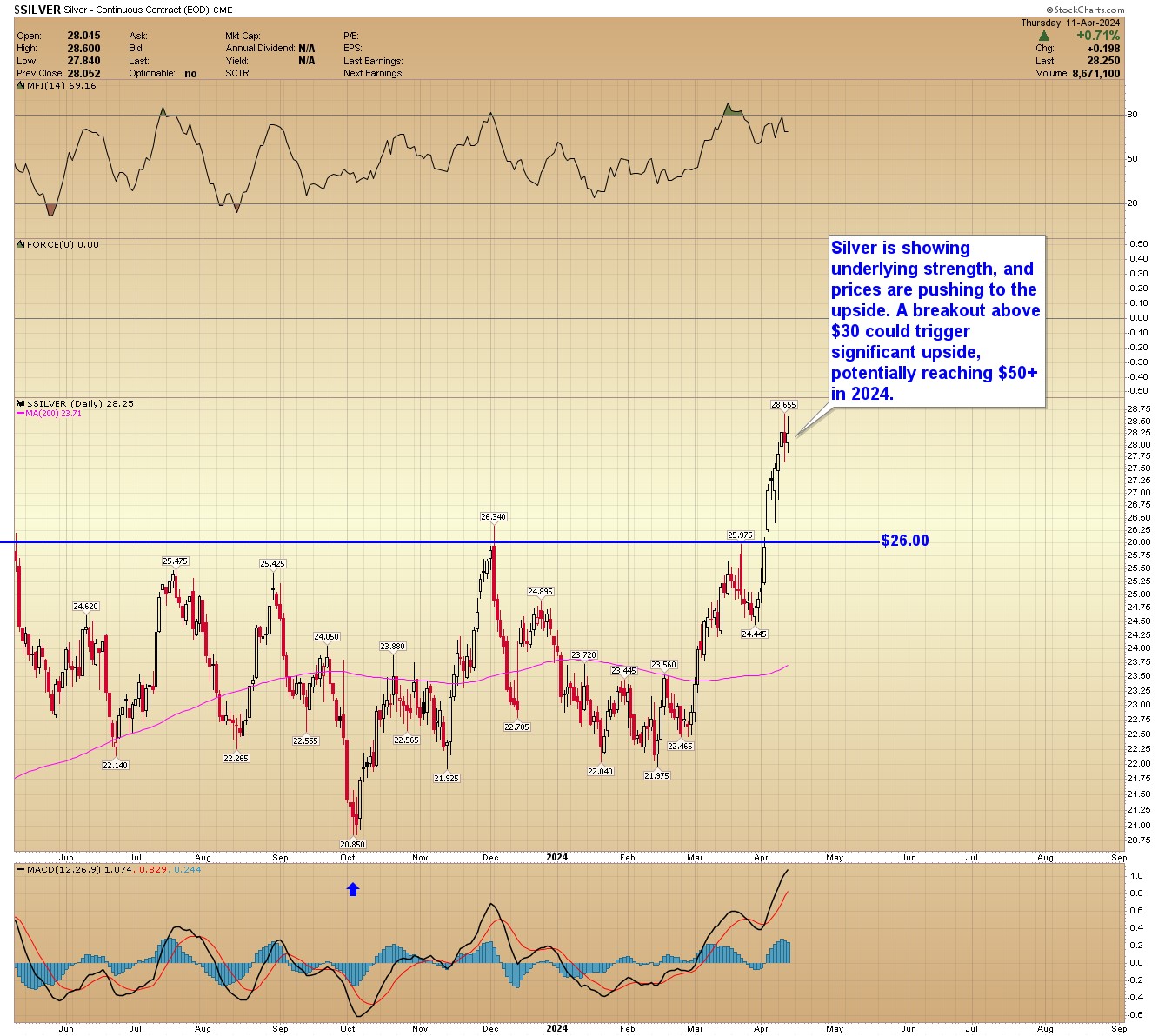This screenshot has height=1036, width=1165.
Task: Click the 23.560 price label
Action: click(x=664, y=665)
